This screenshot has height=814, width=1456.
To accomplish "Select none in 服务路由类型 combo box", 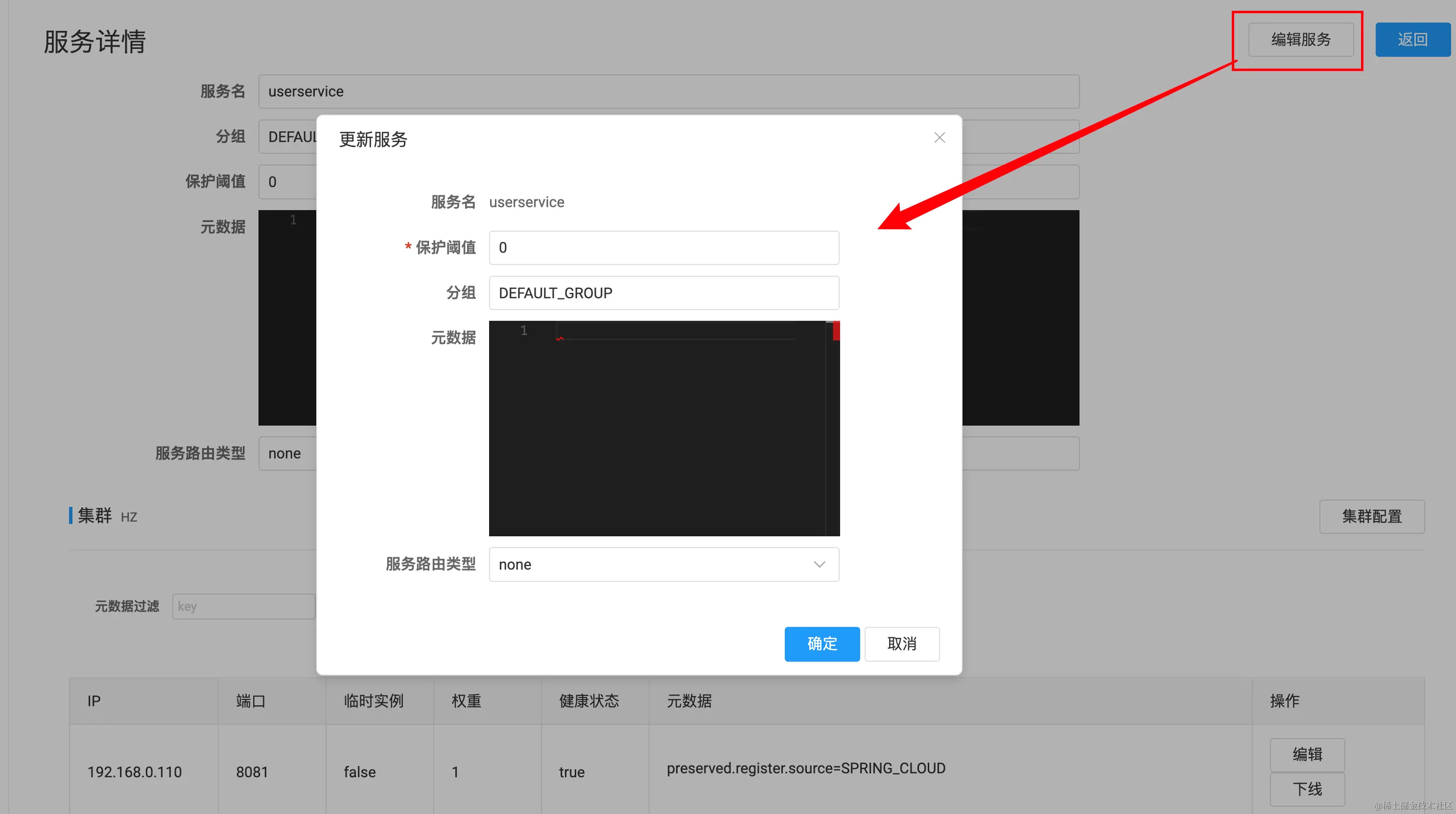I will point(650,564).
